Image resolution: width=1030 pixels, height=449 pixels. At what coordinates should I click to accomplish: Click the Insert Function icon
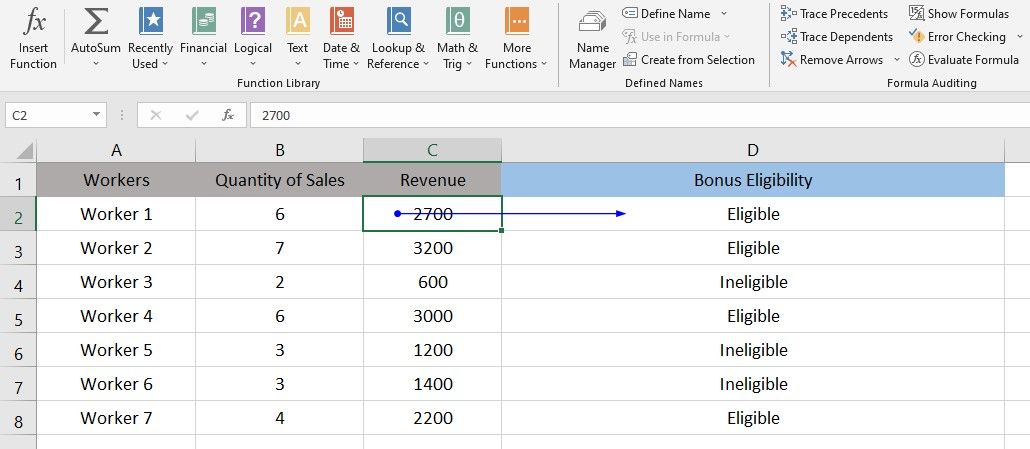tap(34, 21)
